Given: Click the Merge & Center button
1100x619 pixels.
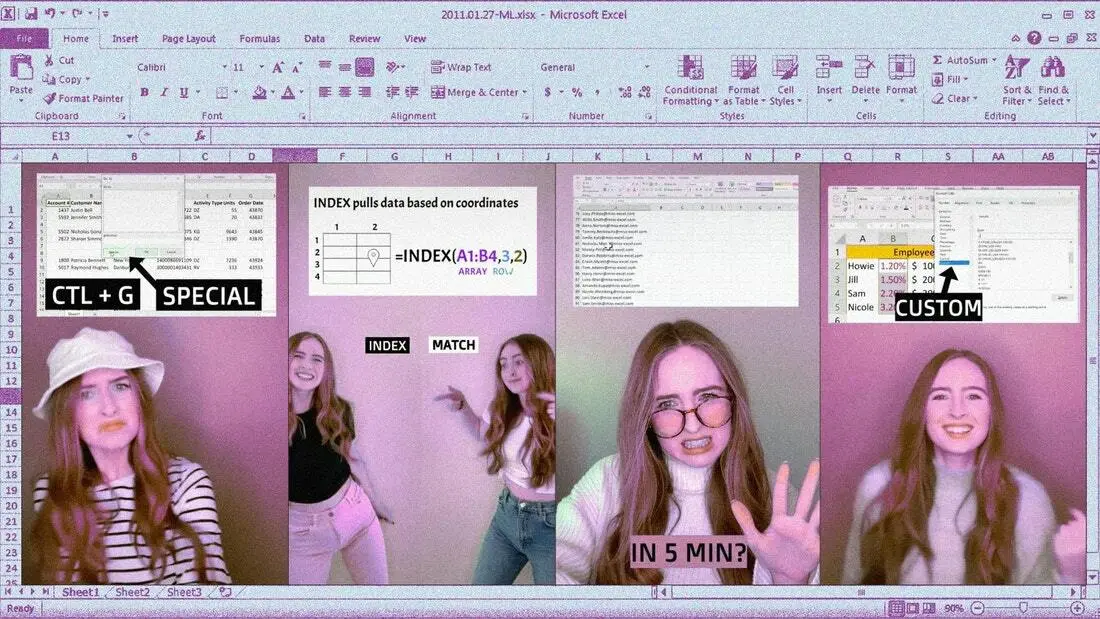Looking at the screenshot, I should pyautogui.click(x=478, y=92).
